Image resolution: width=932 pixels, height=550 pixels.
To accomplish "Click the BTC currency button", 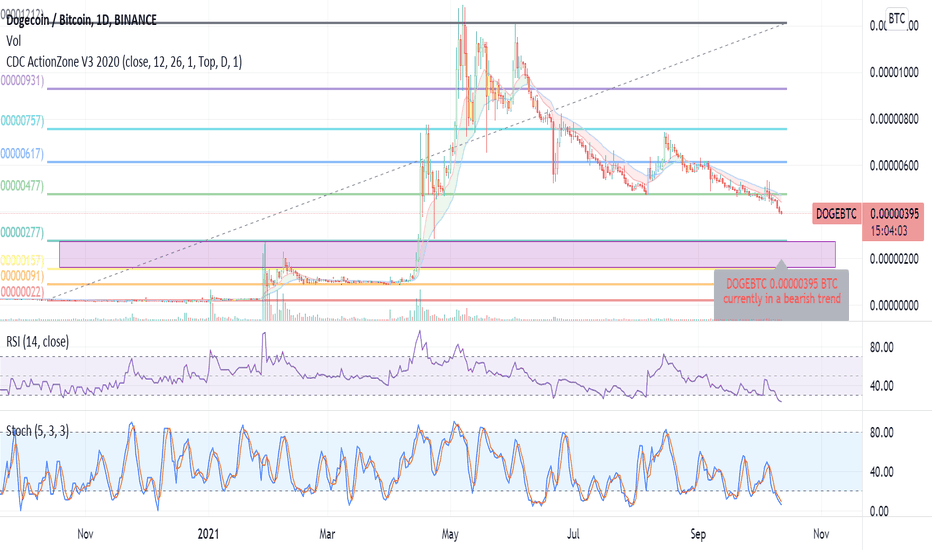I will tap(896, 18).
